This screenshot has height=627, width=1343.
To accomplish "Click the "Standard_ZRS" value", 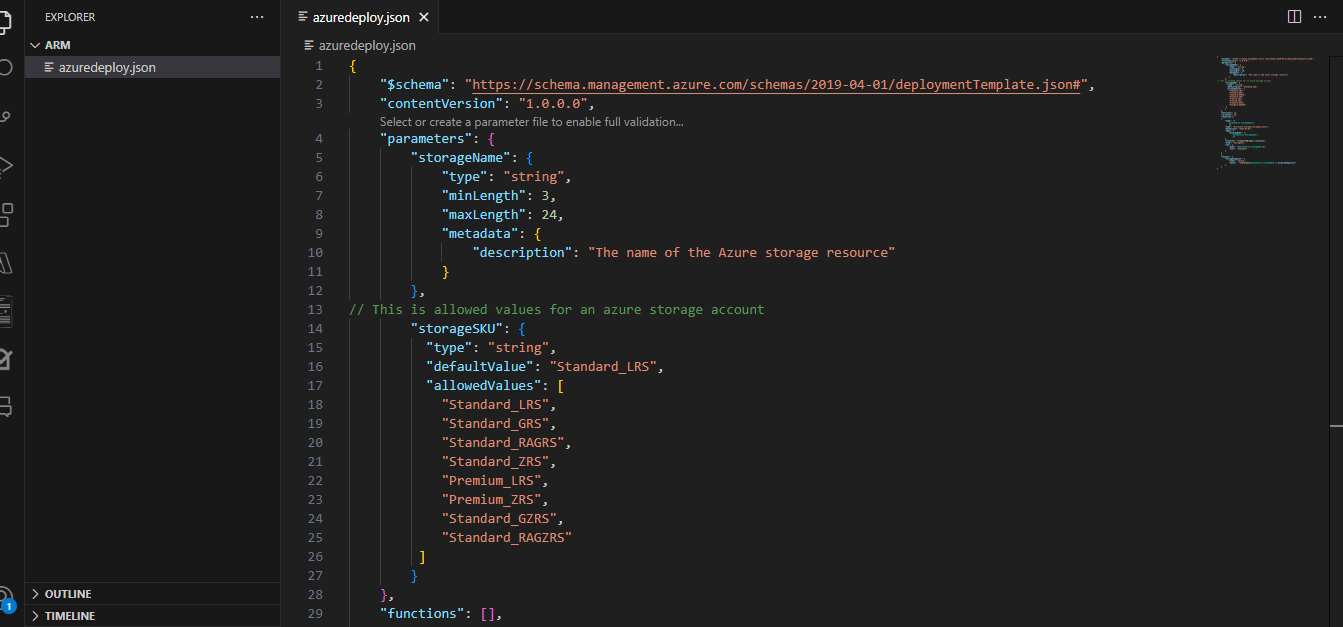I will [495, 462].
